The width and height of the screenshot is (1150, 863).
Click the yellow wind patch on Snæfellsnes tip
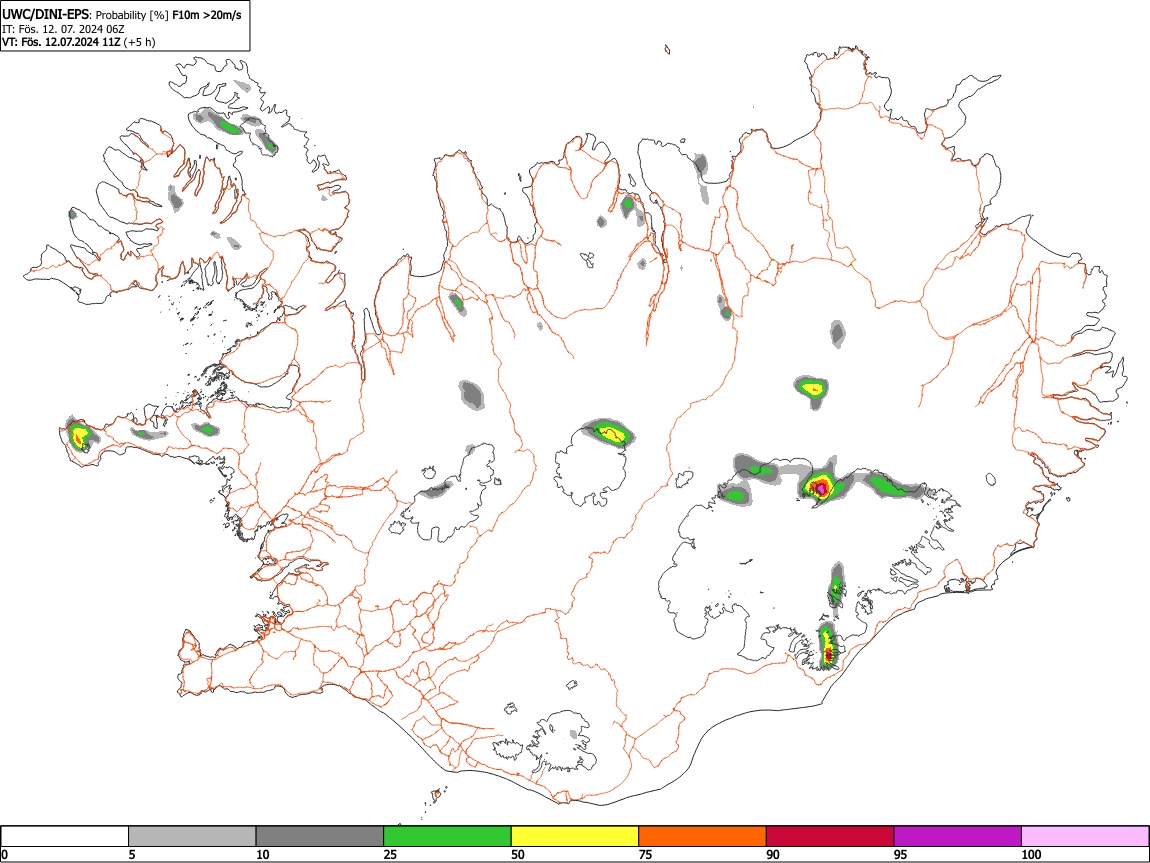coord(78,437)
